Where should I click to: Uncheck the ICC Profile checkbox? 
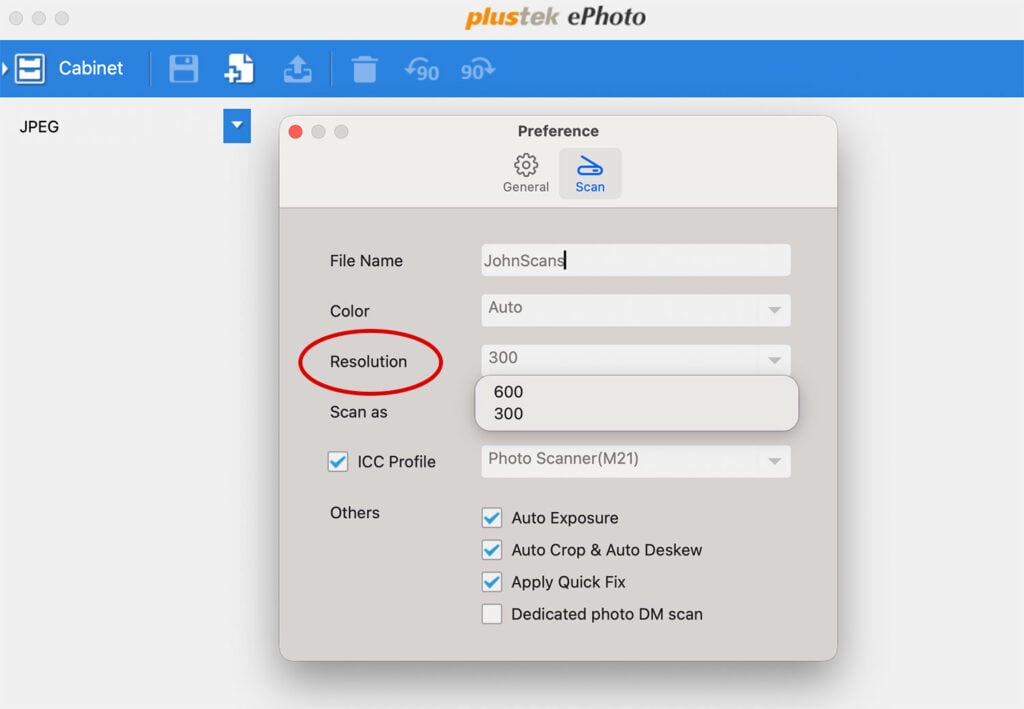[338, 462]
